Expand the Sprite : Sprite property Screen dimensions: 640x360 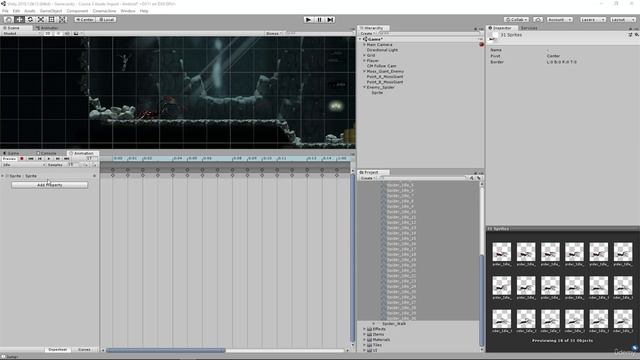(3, 176)
